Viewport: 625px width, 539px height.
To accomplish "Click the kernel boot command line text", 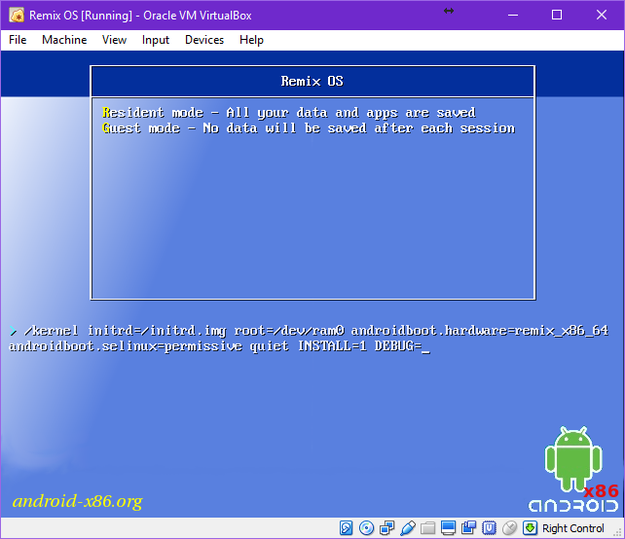I will (309, 338).
